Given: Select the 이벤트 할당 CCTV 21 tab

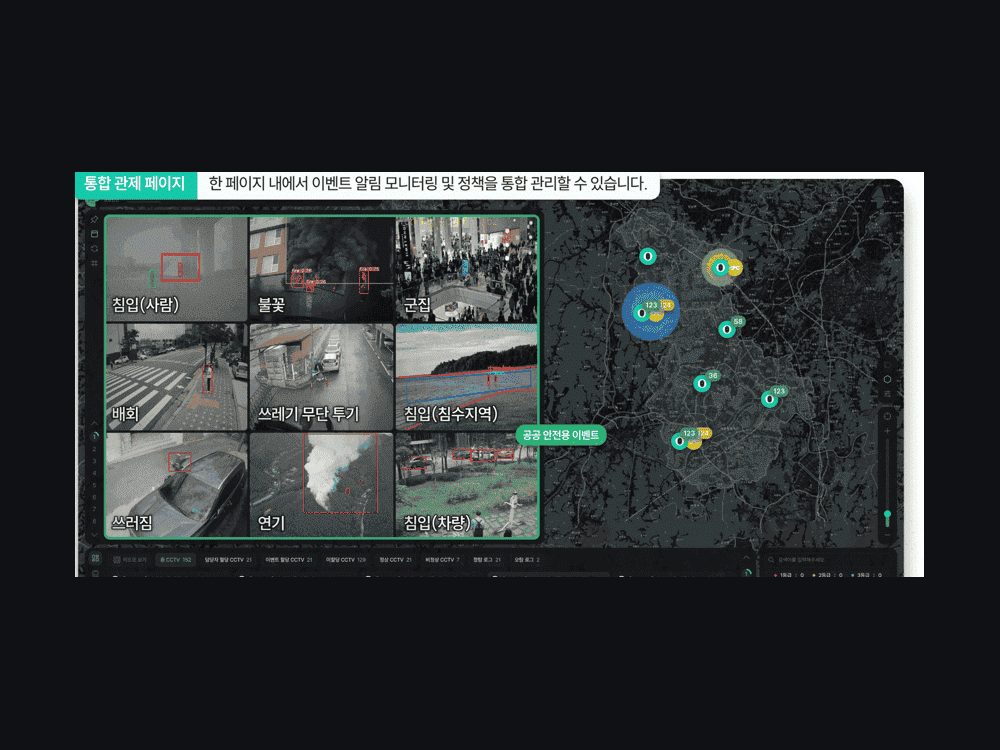Looking at the screenshot, I should tap(288, 560).
